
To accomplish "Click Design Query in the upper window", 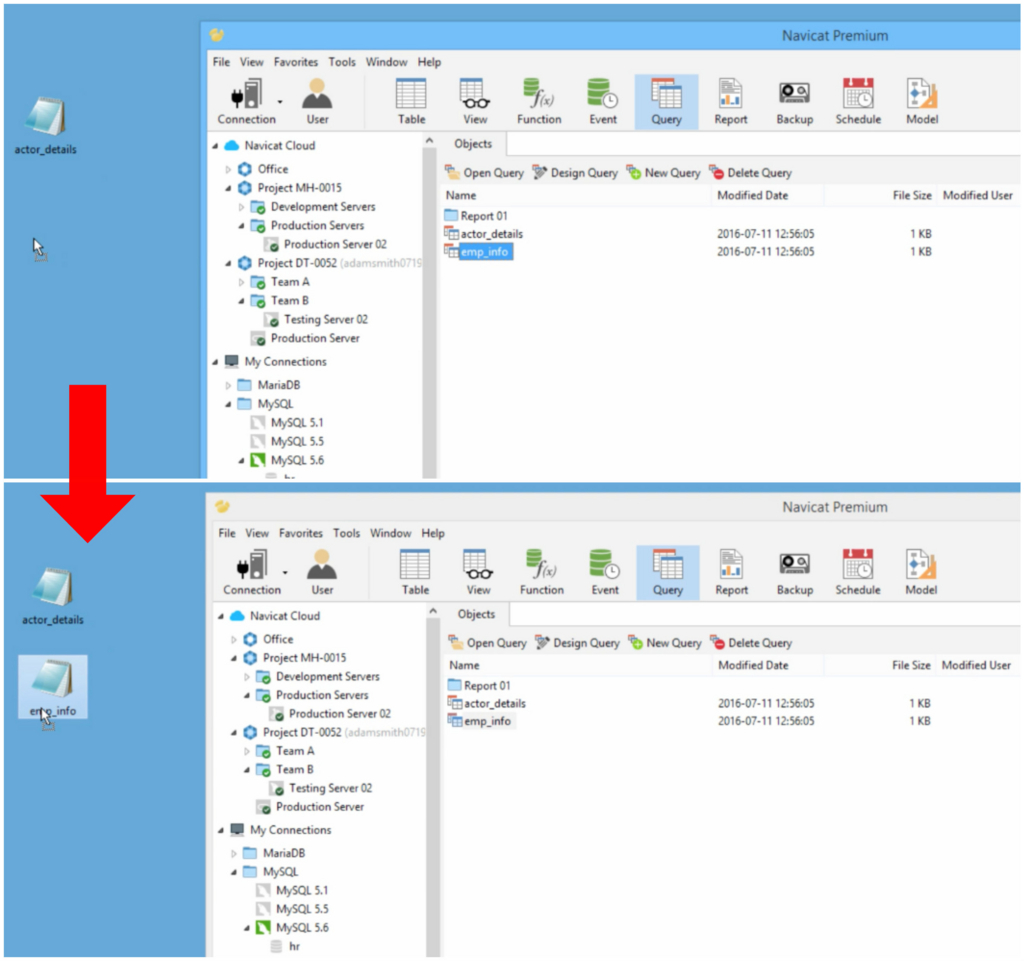I will pos(575,173).
